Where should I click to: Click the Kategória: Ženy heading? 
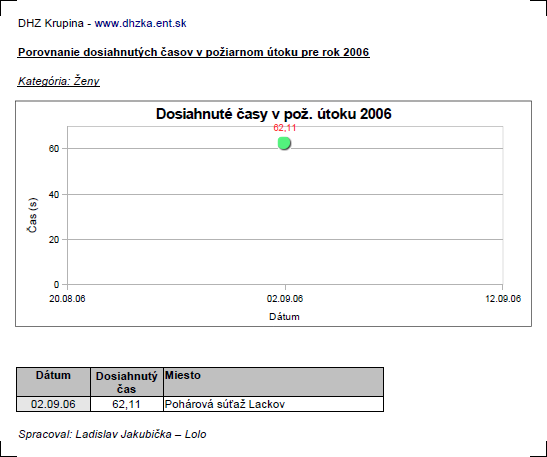[59, 81]
